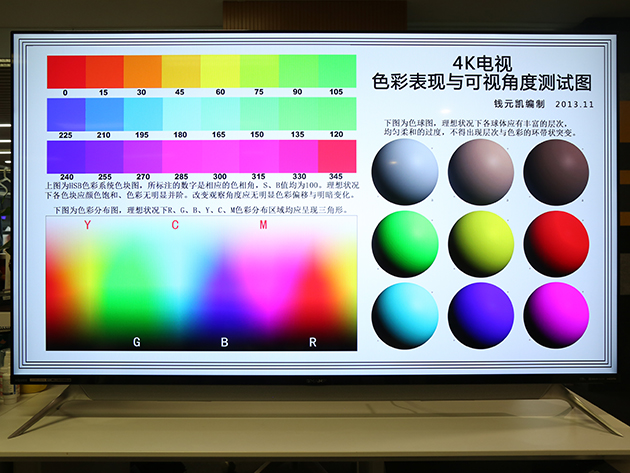Select the hot-pink block labeled 345

337,157
